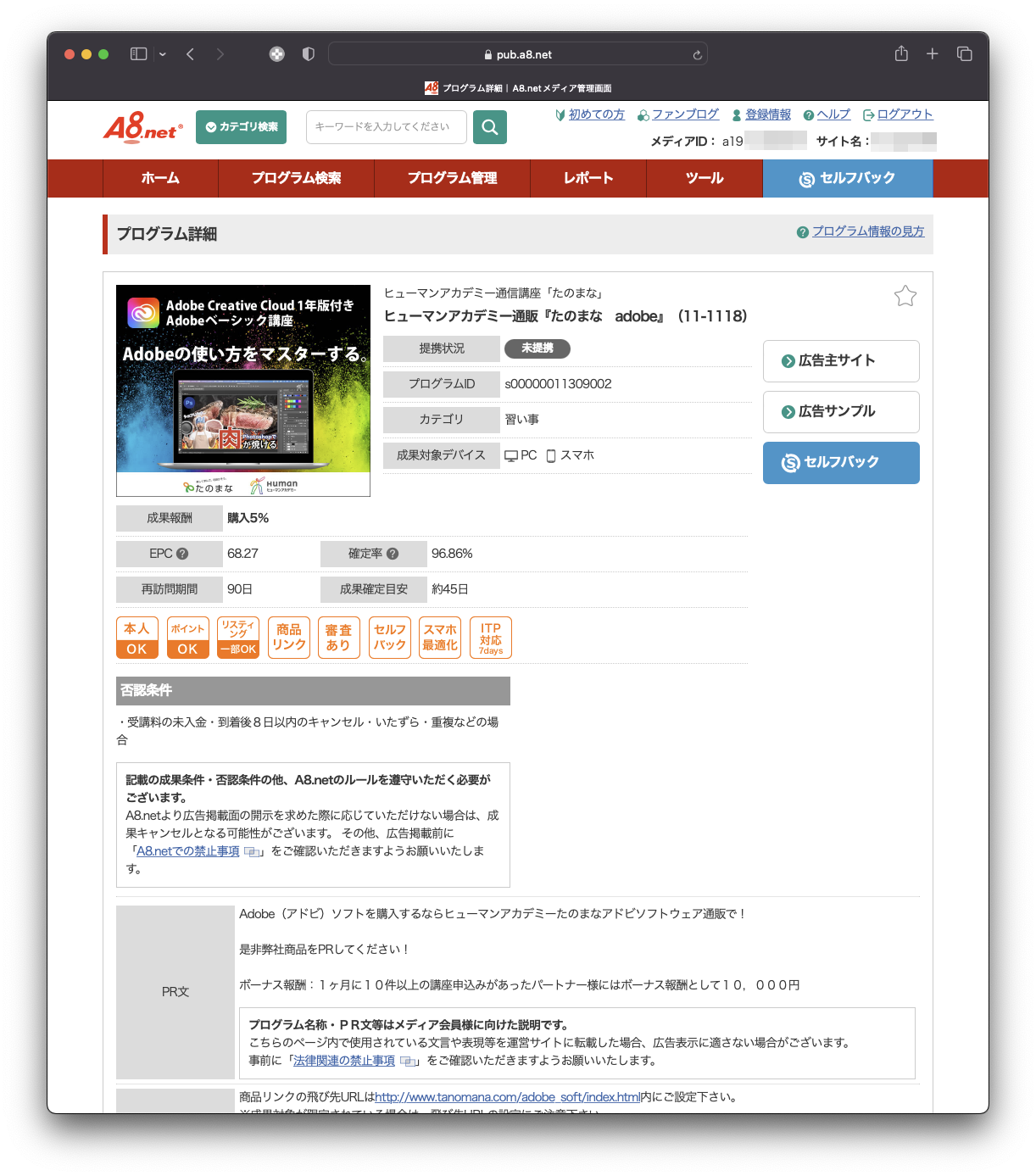
Task: Click the Adobe Creative Cloud banner image
Action: [x=243, y=391]
